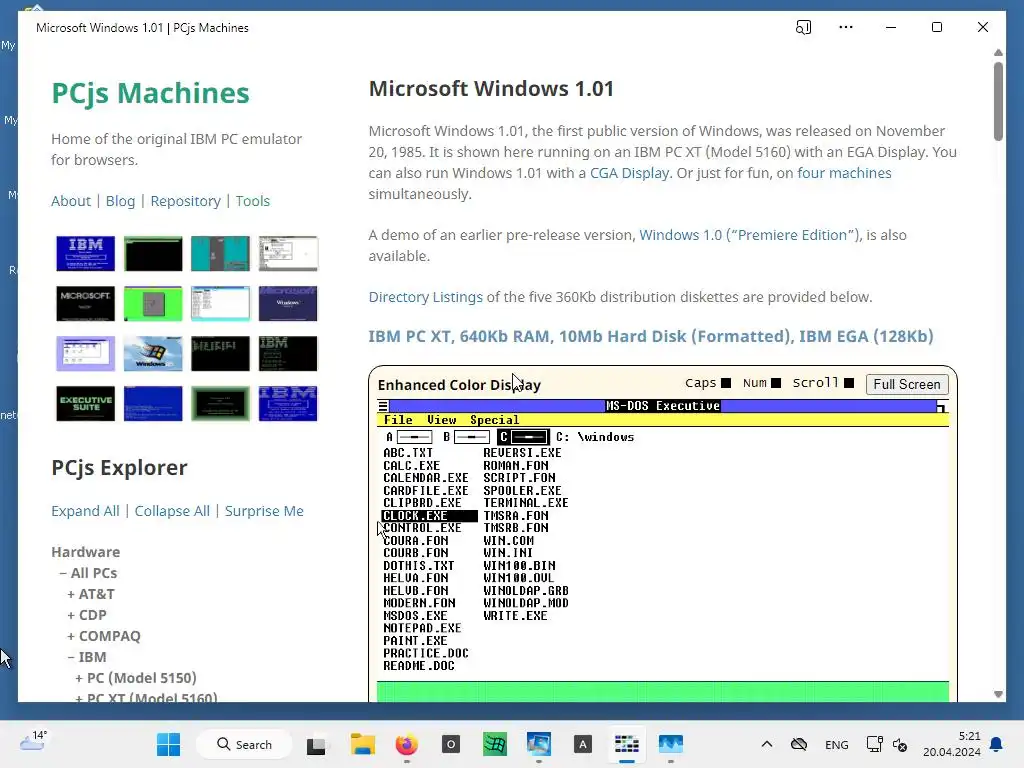Viewport: 1024px width, 768px height.
Task: Show hidden tray icons chevron
Action: pyautogui.click(x=767, y=744)
